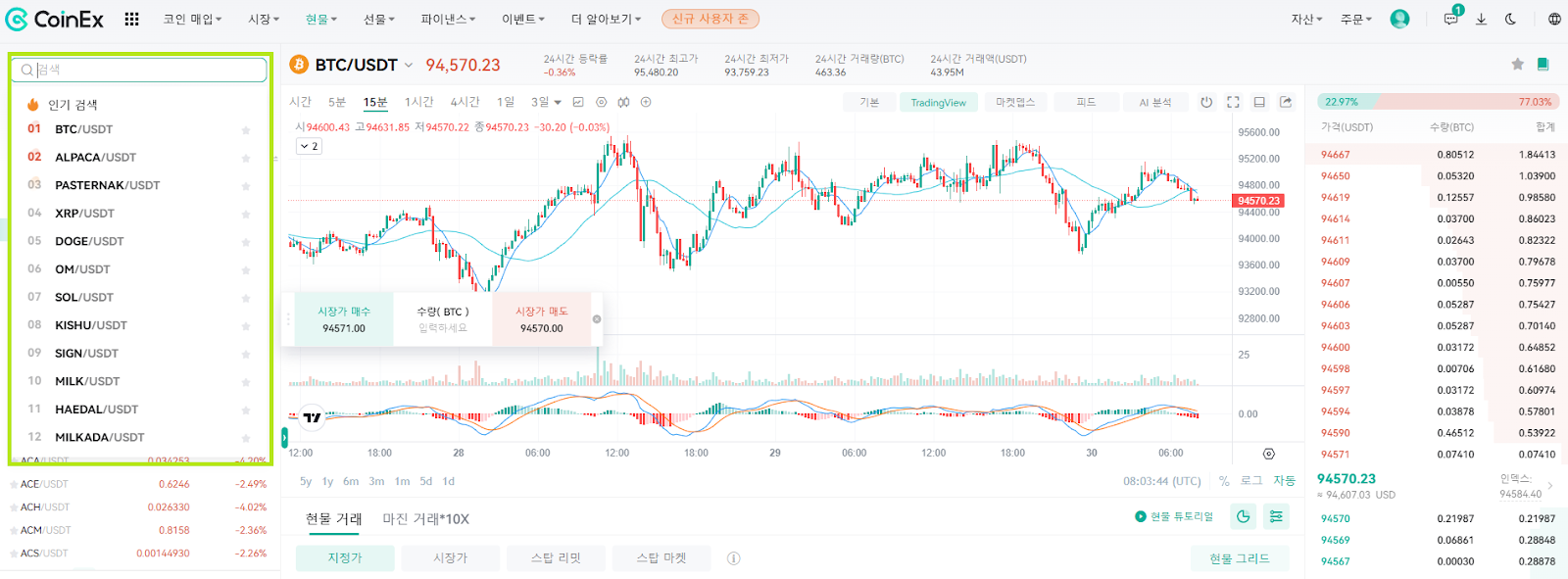Viewport: 1568px width, 579px height.
Task: Open the trade settings sliders icon
Action: tap(1276, 516)
